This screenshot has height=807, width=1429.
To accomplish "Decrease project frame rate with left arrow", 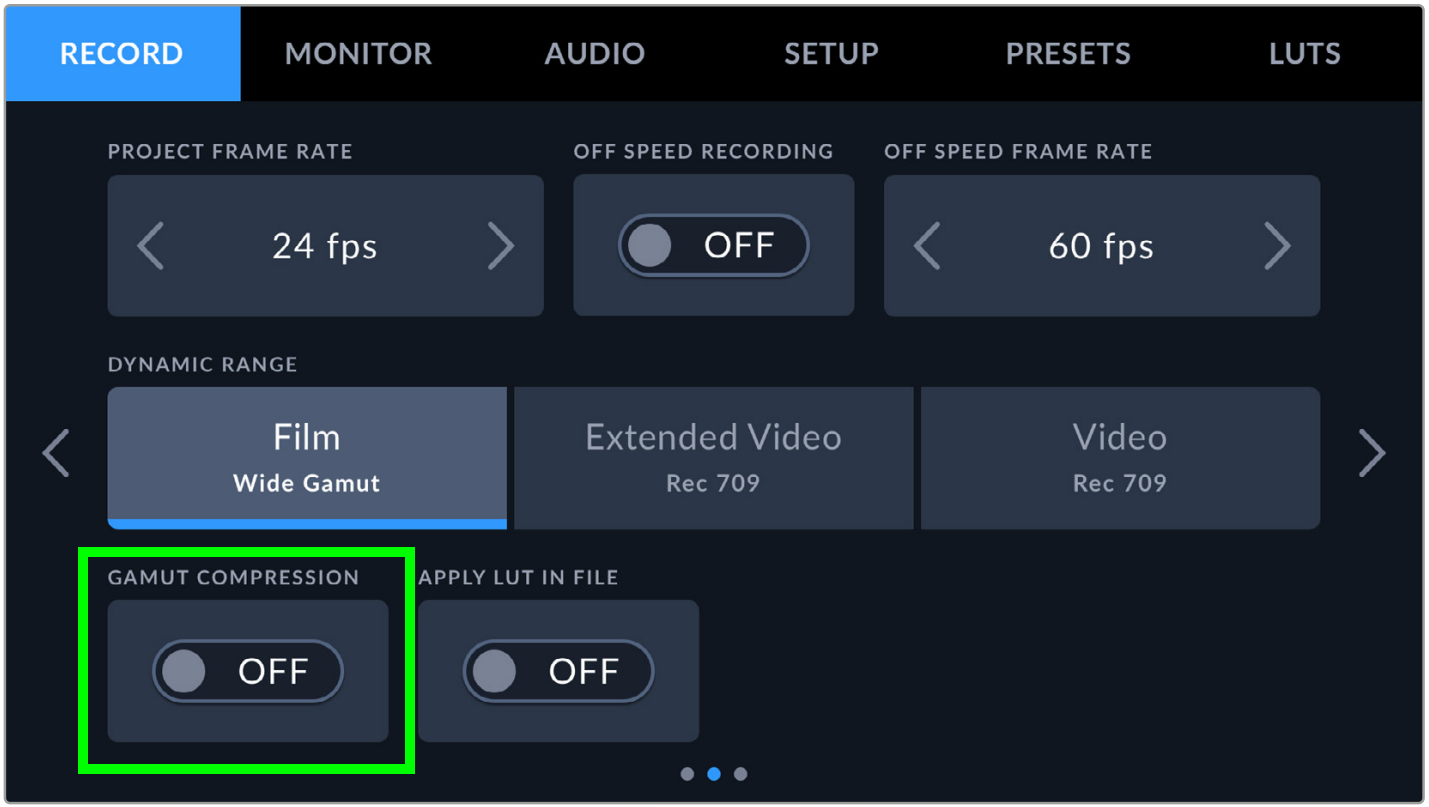I will (151, 246).
